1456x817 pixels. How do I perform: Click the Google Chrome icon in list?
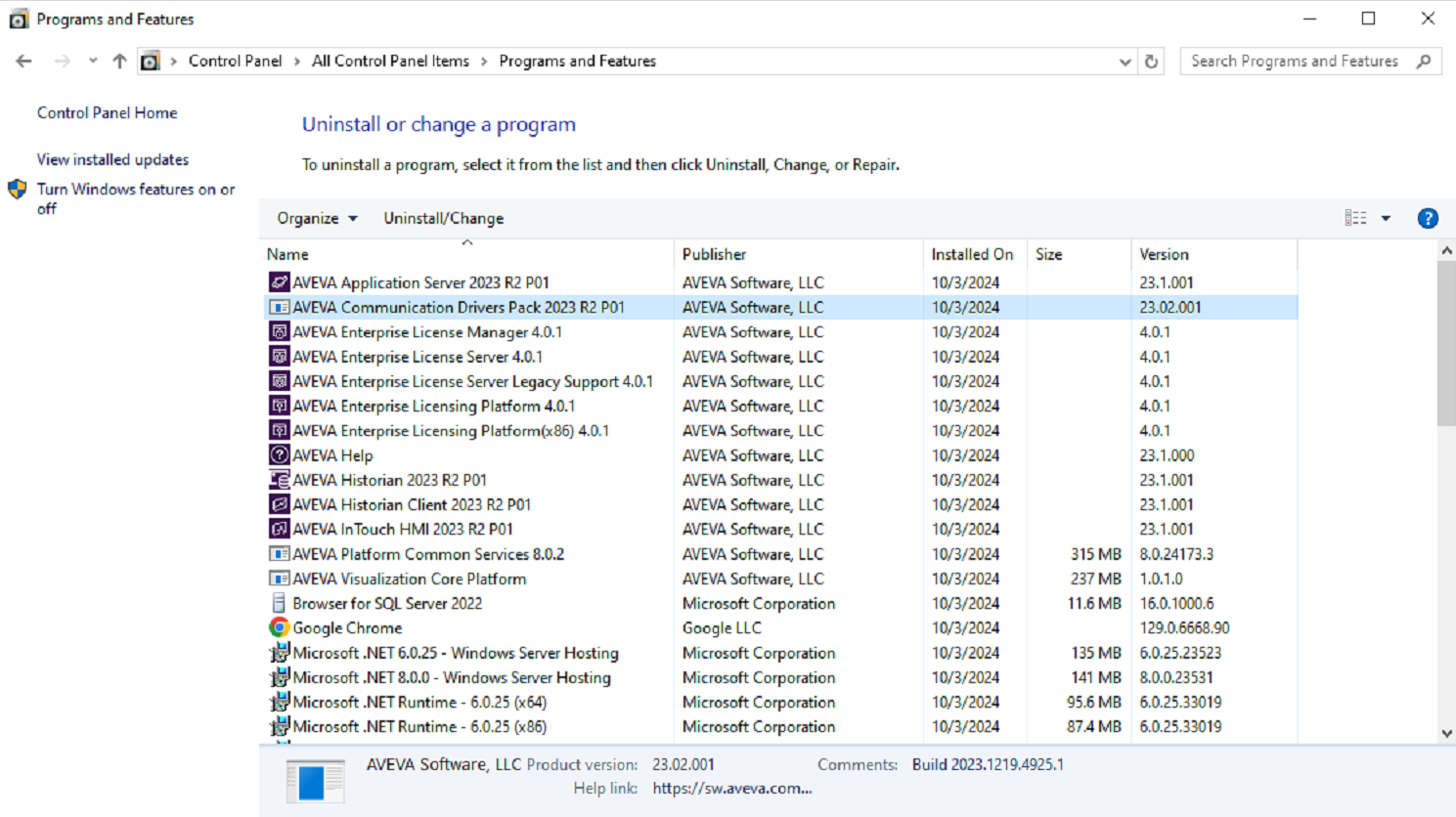pyautogui.click(x=279, y=627)
